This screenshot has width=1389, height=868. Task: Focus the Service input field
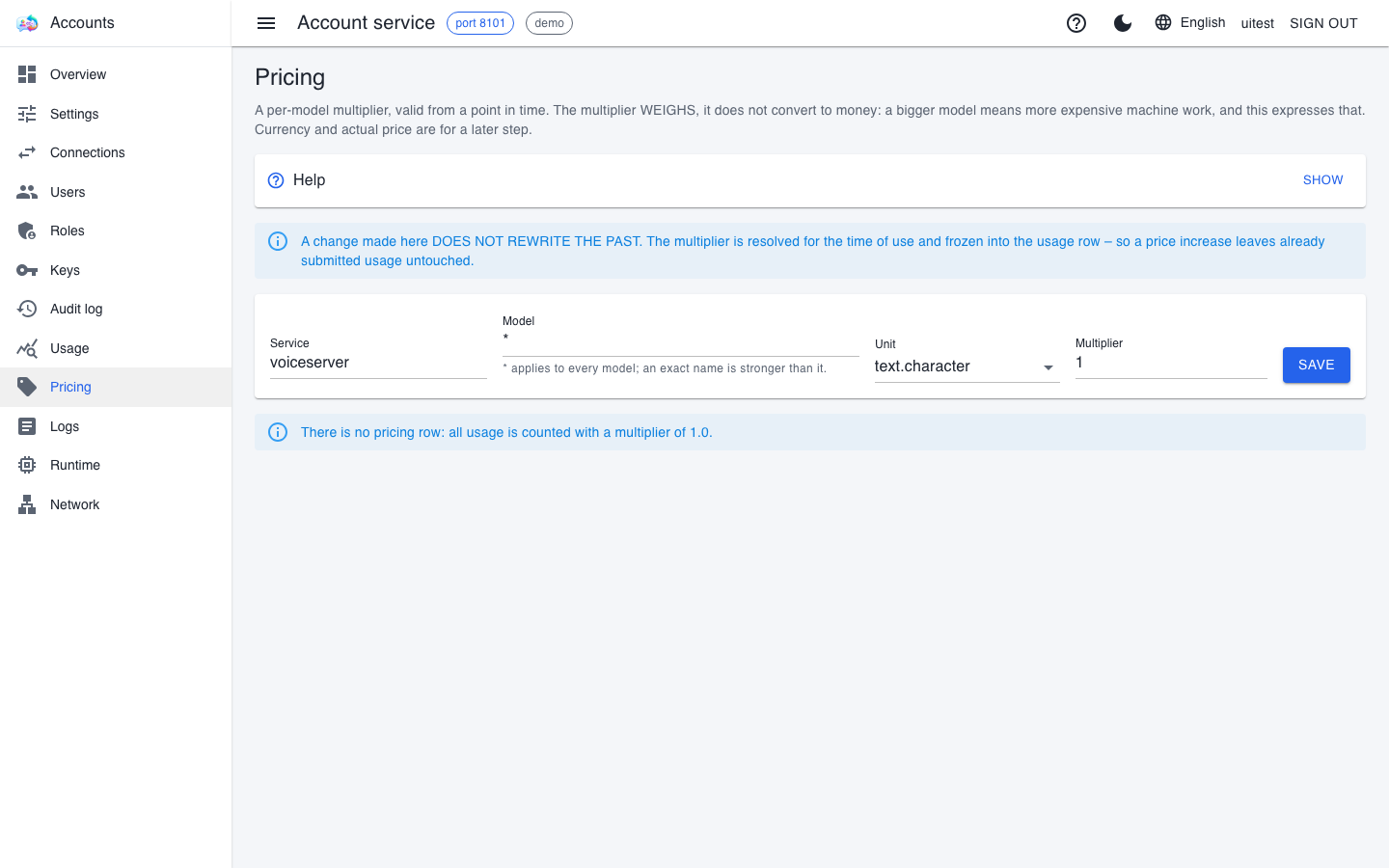click(378, 363)
